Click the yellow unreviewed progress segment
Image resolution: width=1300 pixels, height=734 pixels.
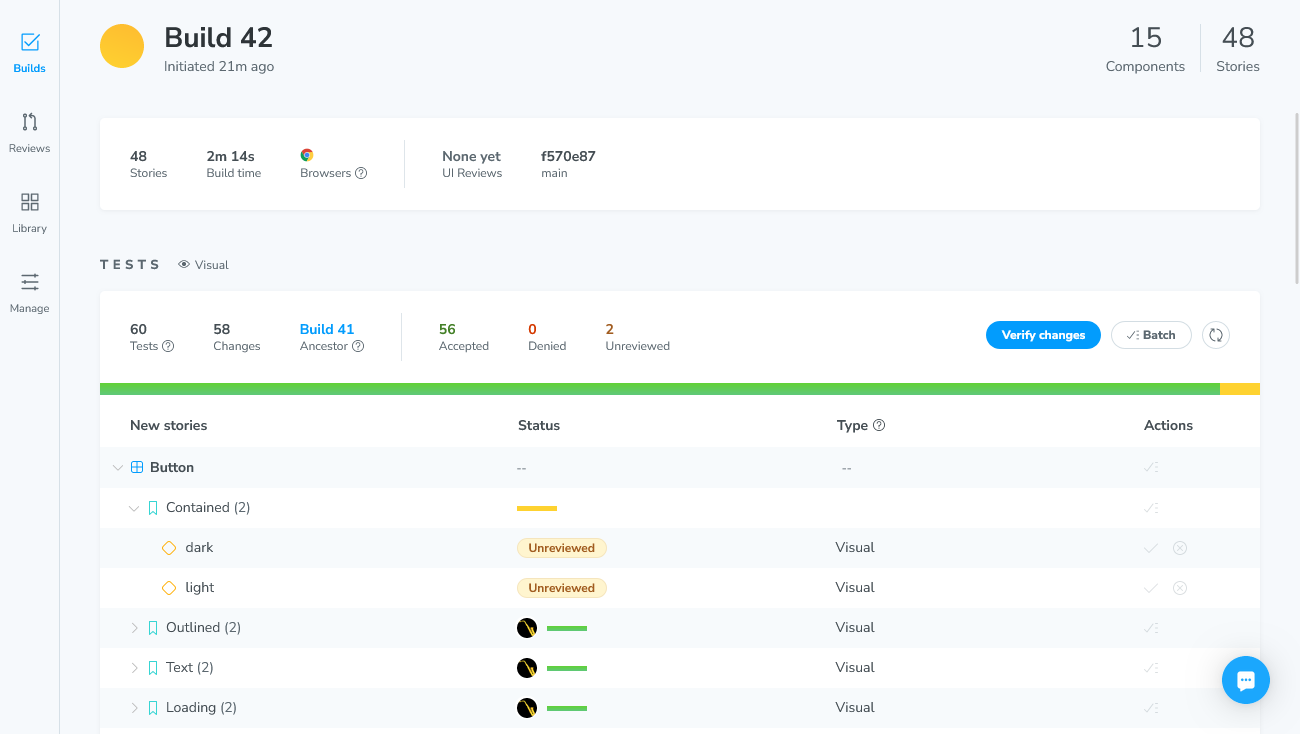[1240, 389]
